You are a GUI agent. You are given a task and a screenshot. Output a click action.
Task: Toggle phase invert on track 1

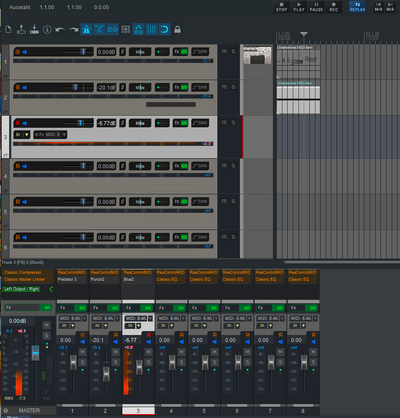[122, 52]
